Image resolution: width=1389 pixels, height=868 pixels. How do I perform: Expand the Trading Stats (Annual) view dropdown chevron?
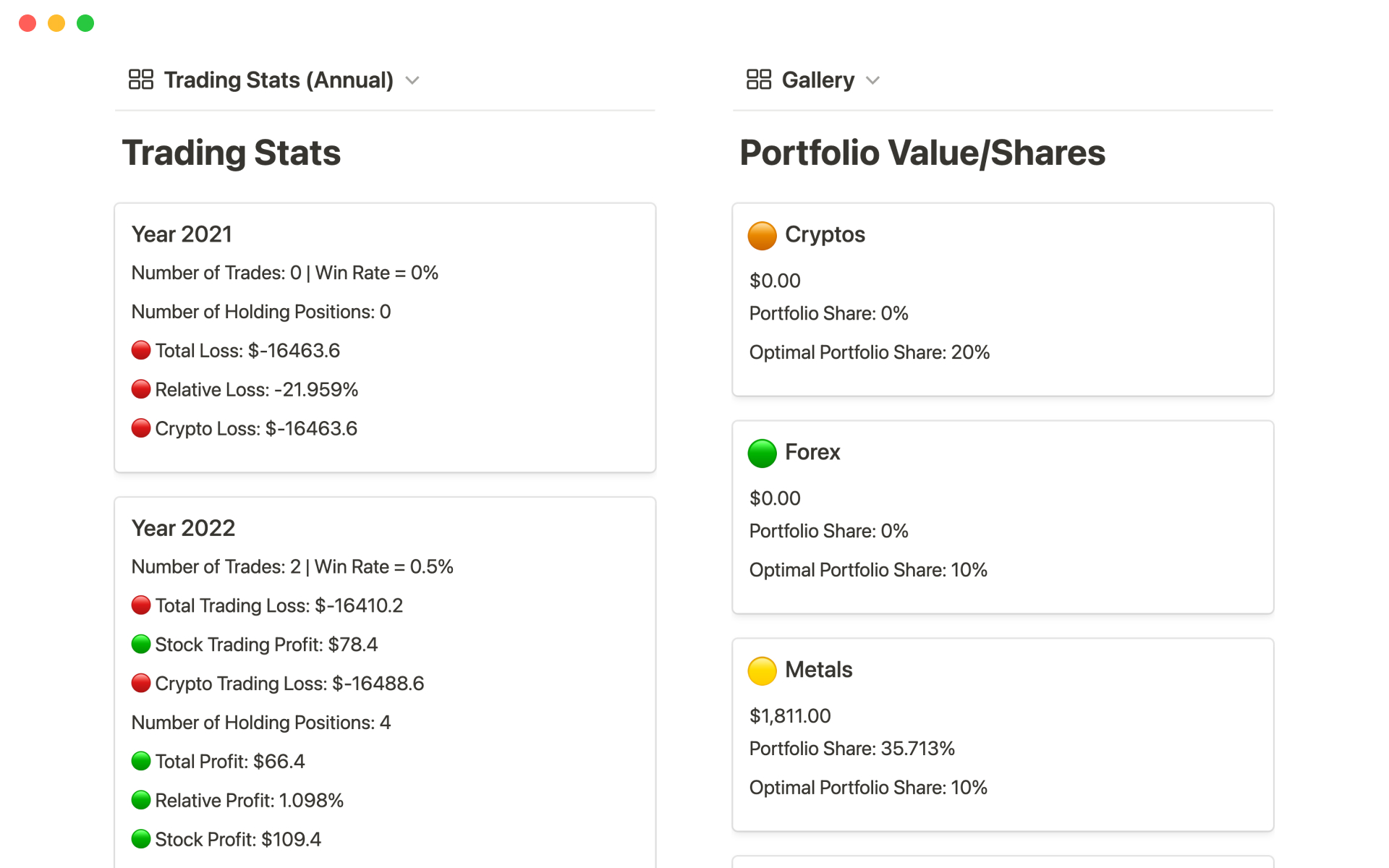[x=412, y=80]
